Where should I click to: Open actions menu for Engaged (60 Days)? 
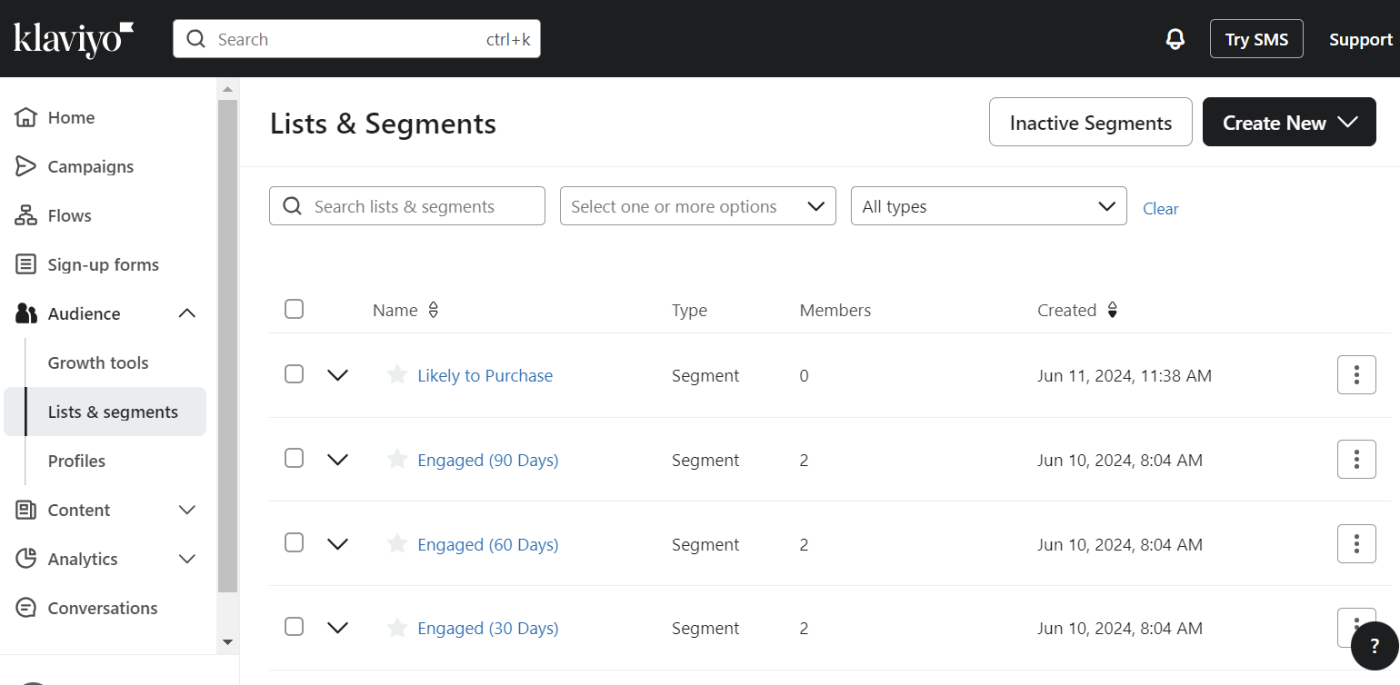(1356, 544)
